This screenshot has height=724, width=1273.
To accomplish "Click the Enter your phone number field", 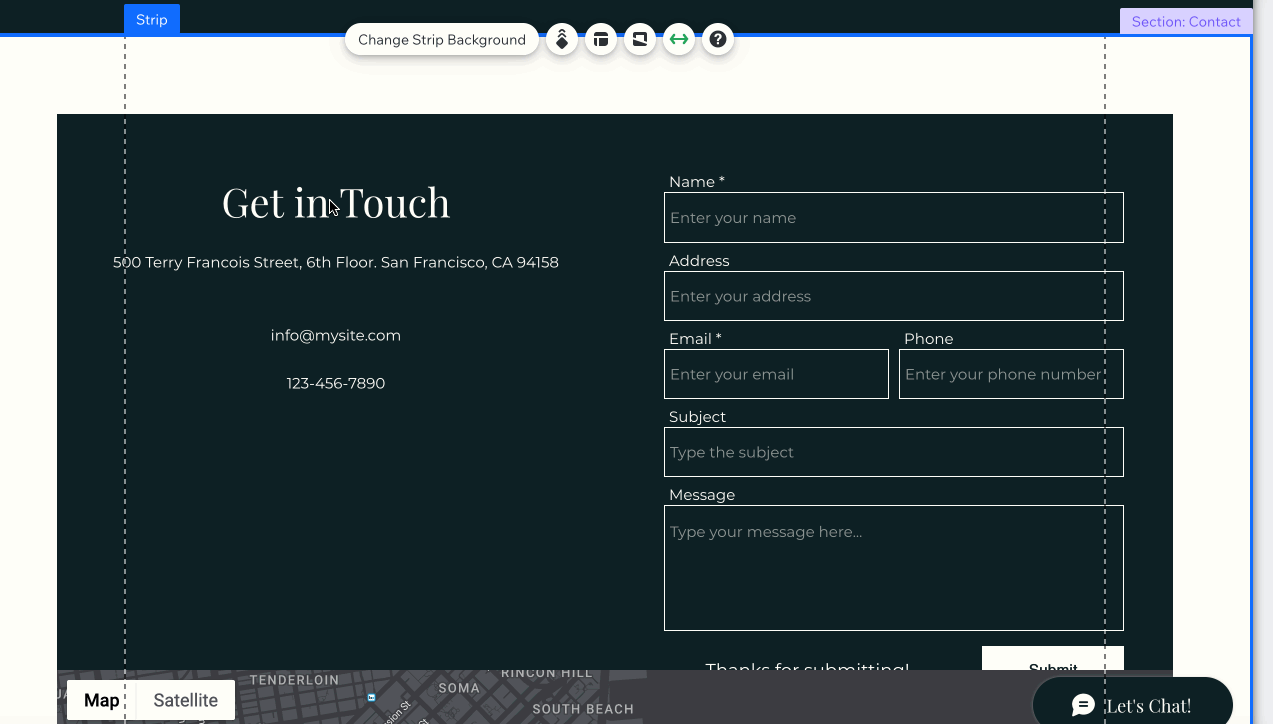I will coord(1010,374).
